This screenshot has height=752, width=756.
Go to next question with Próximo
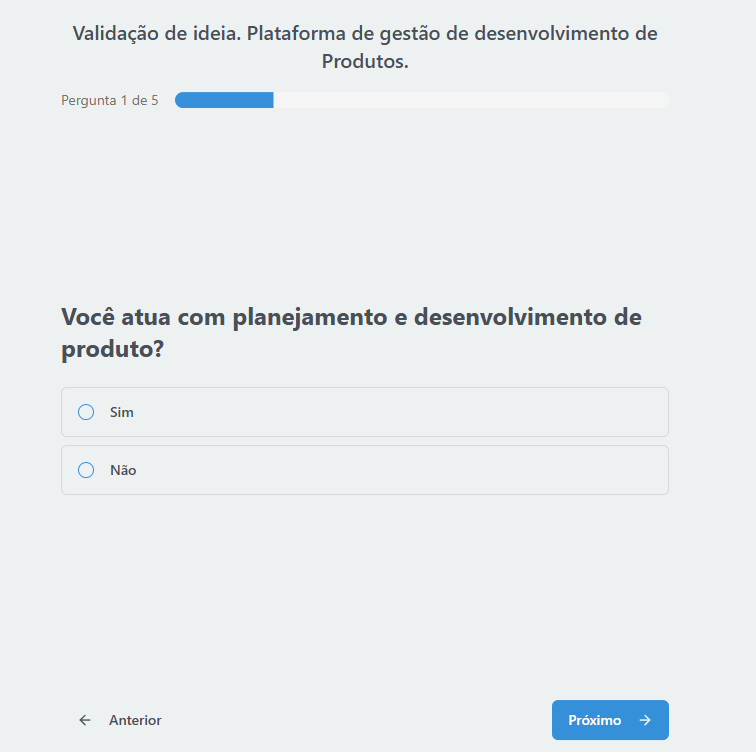[x=610, y=720]
